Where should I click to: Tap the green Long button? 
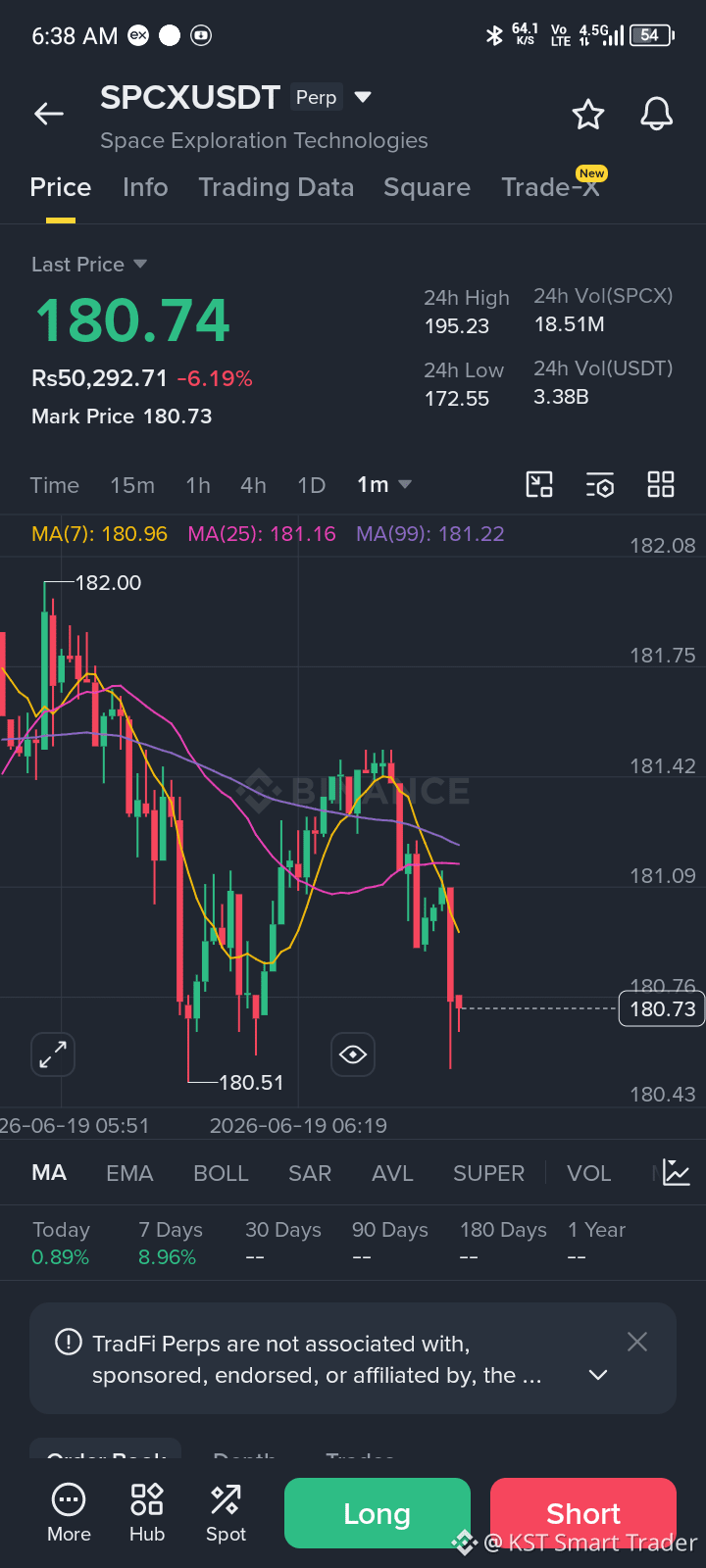click(x=378, y=1513)
